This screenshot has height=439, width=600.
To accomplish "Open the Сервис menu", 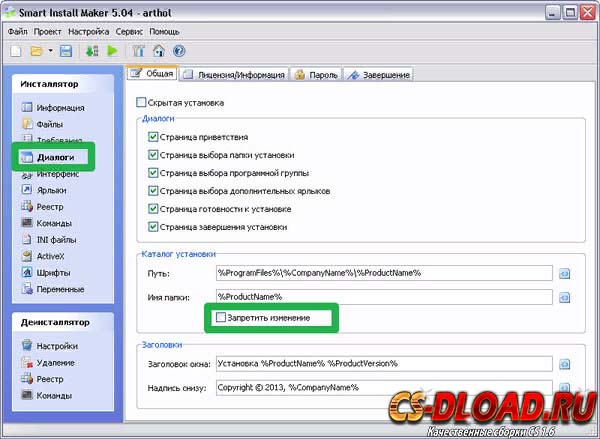I will coord(129,32).
